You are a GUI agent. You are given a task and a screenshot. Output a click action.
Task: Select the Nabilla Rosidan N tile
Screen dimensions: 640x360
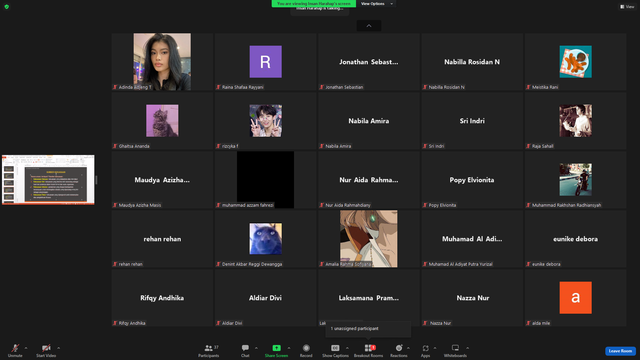472,62
